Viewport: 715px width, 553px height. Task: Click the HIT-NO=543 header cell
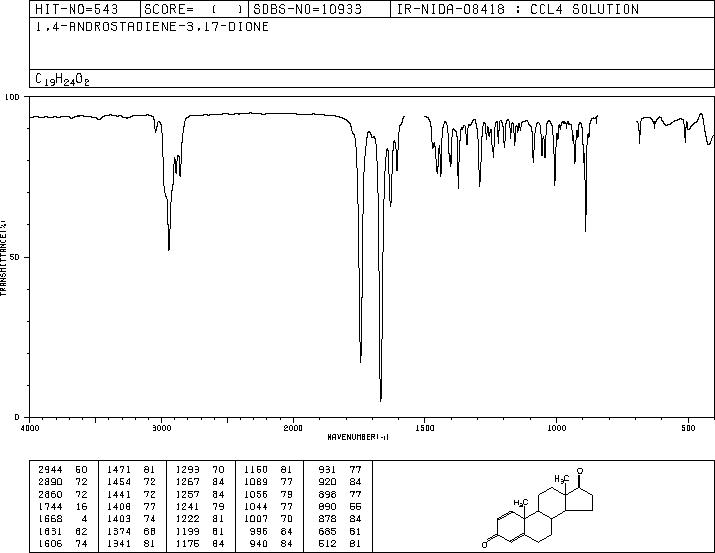[x=85, y=9]
